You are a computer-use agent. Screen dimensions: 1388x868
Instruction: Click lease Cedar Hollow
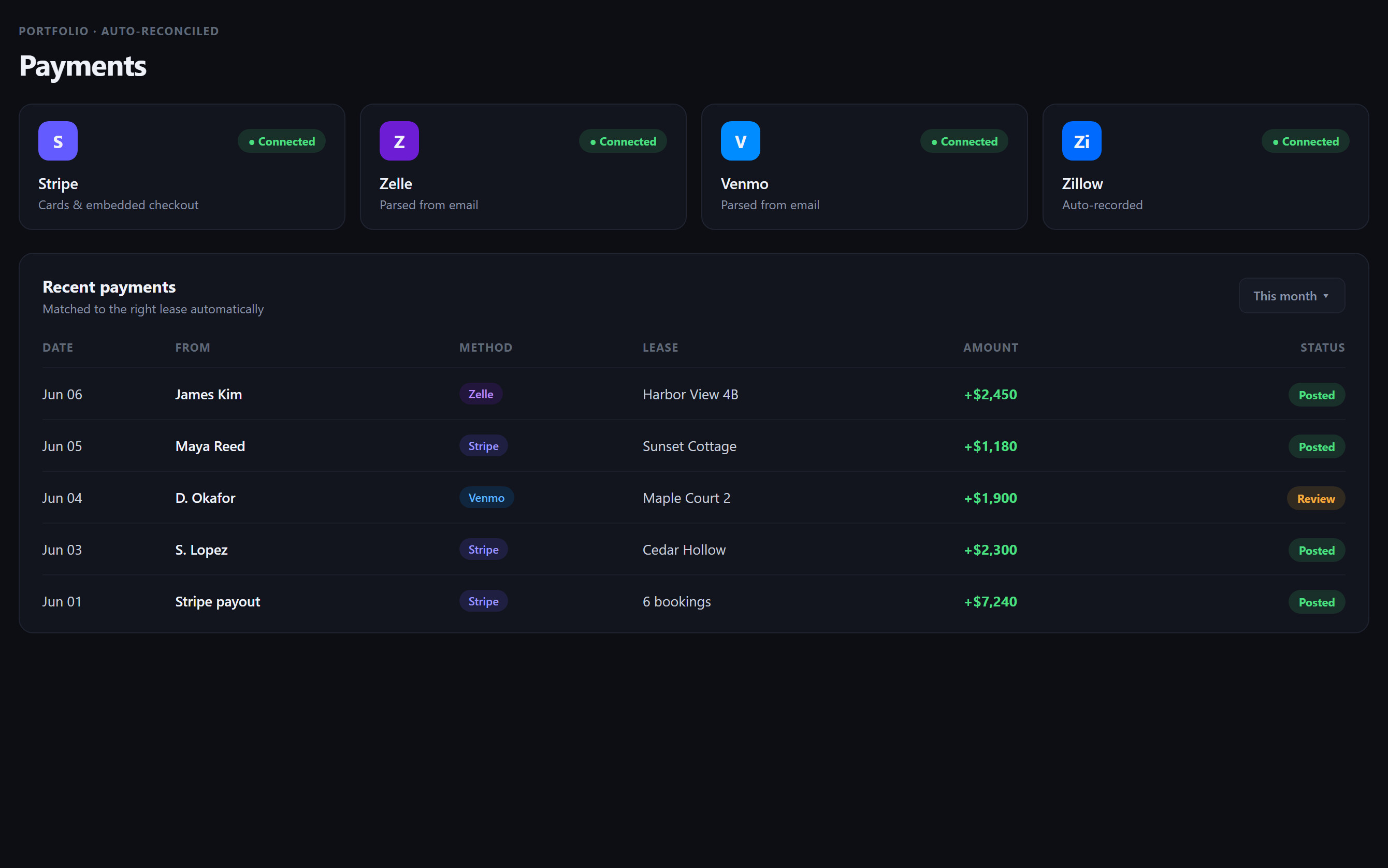click(x=684, y=549)
